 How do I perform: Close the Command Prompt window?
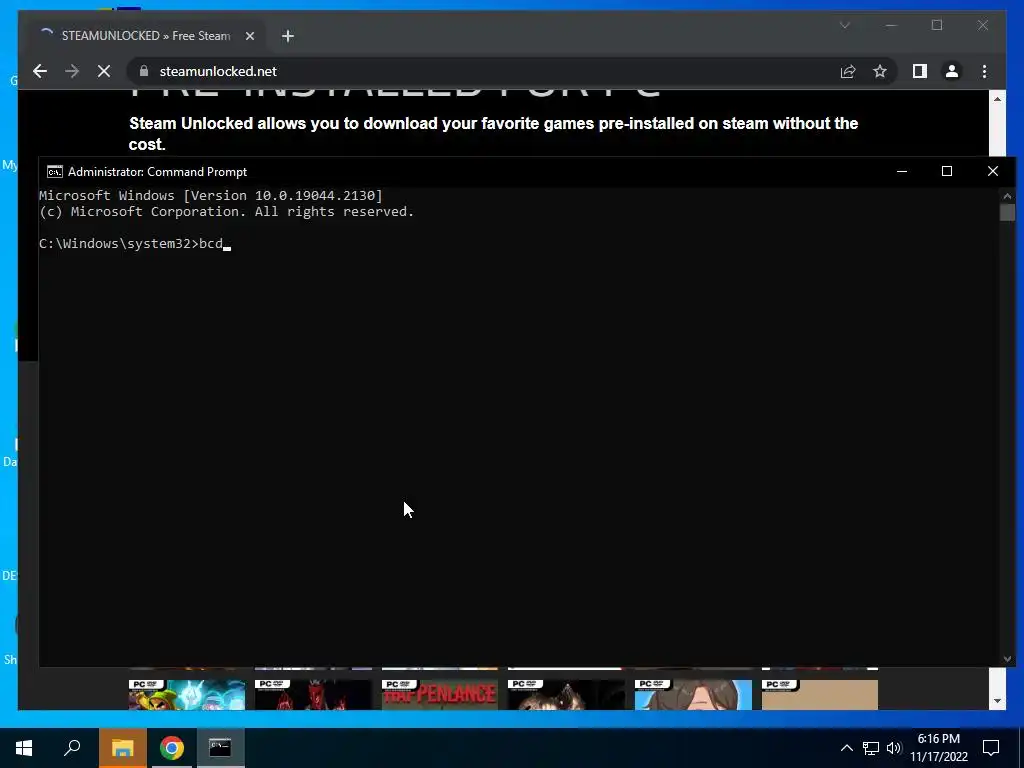point(993,171)
